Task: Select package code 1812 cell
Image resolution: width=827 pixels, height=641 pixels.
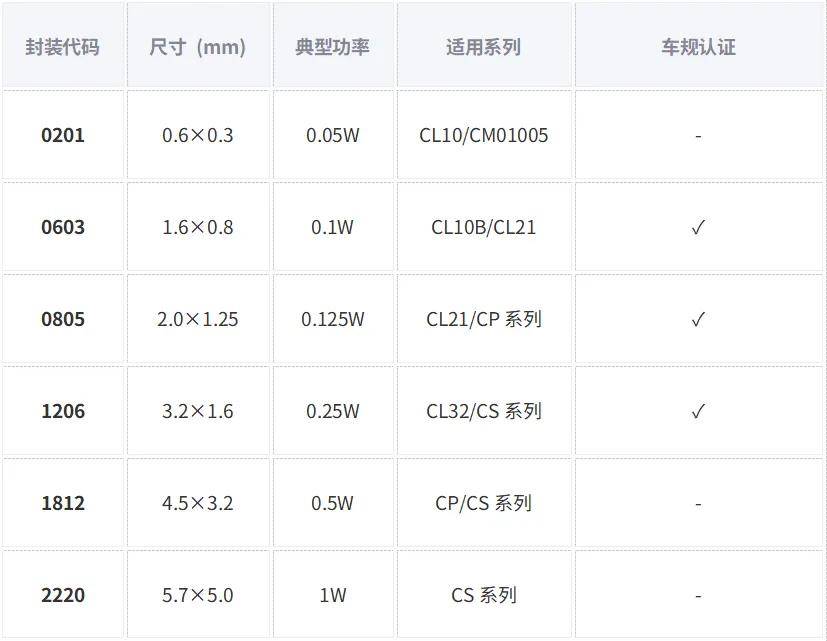Action: (x=63, y=503)
